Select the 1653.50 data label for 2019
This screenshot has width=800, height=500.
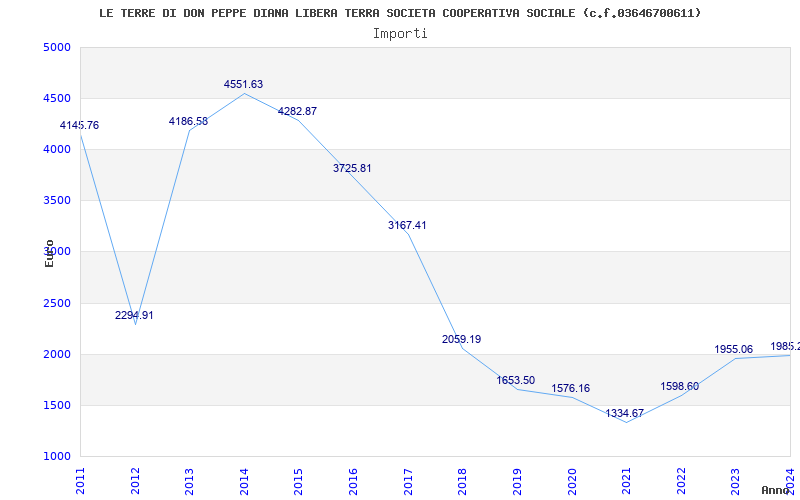coord(516,381)
